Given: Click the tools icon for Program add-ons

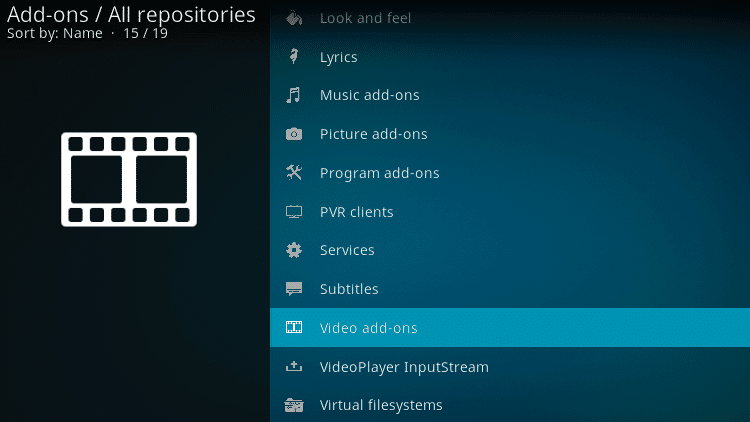Looking at the screenshot, I should click(294, 173).
